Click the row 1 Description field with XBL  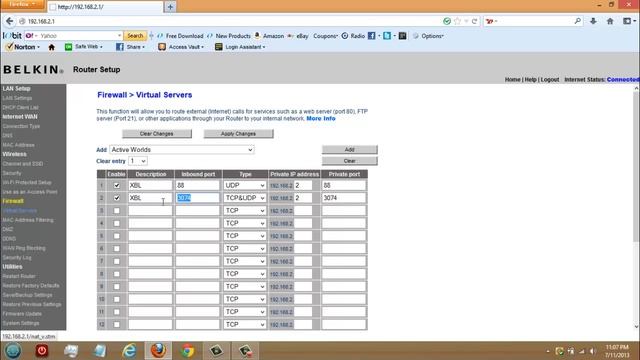(150, 185)
